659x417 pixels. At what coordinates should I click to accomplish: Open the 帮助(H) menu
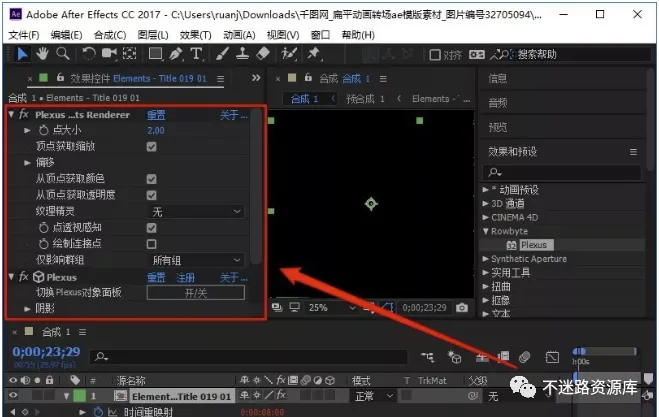point(358,35)
